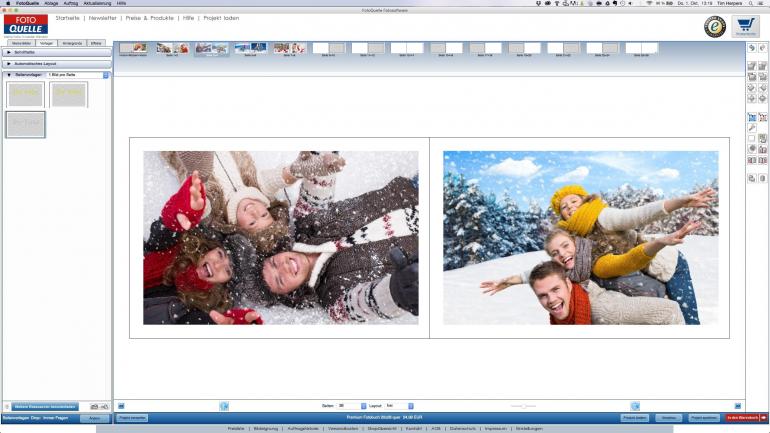Select the Seite 7-8 spread thumbnail
The width and height of the screenshot is (770, 433).
tap(290, 49)
